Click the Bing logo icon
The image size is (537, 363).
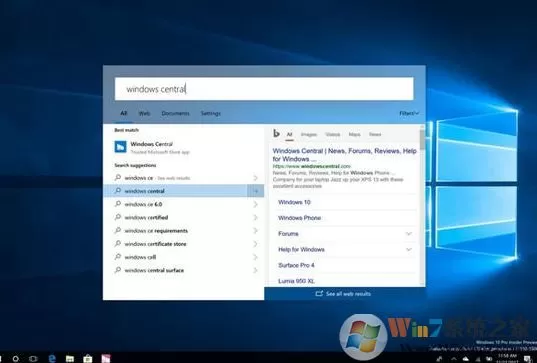click(x=276, y=134)
